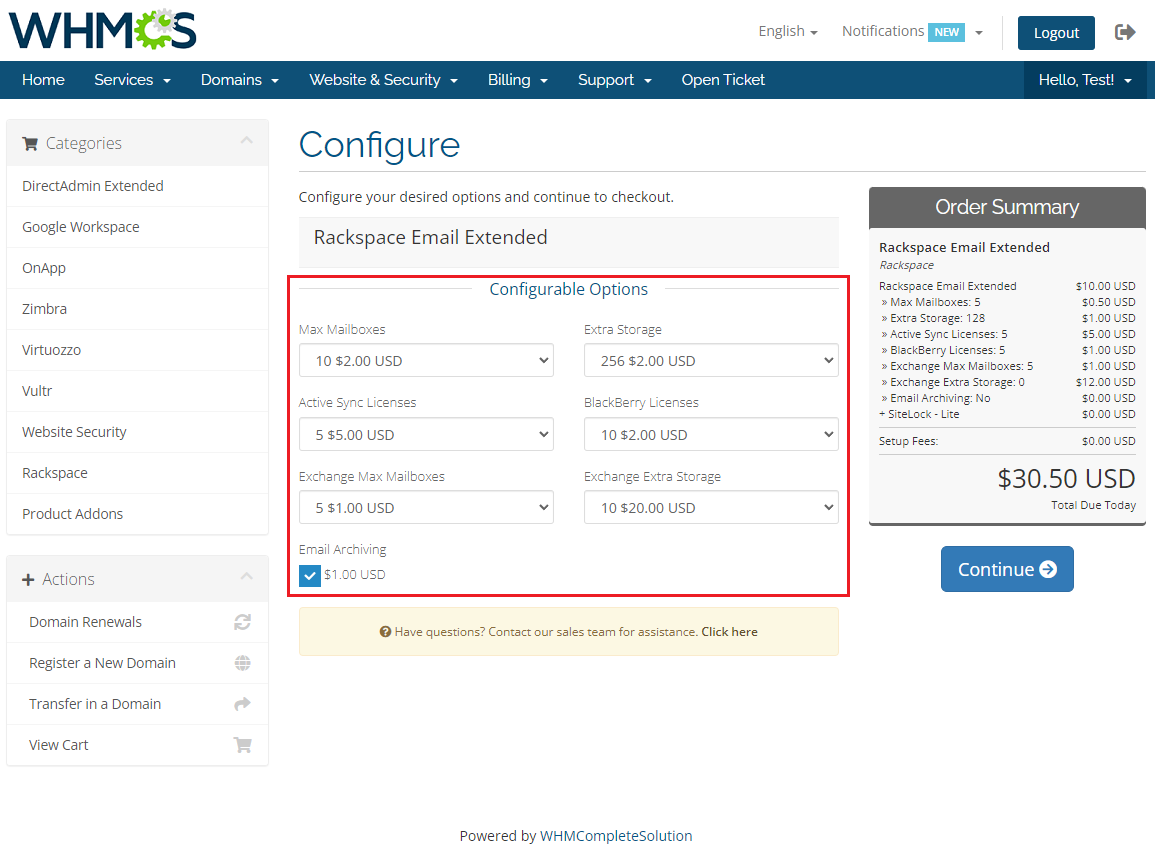Open the Exchange Extra Storage dropdown

pyautogui.click(x=712, y=508)
